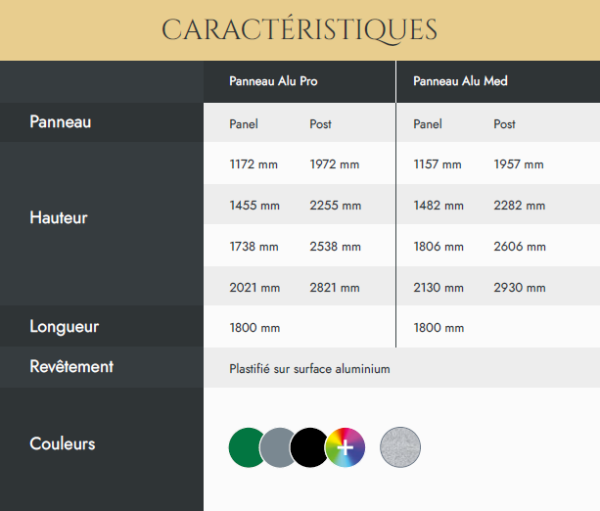Click the 1172 mm panel height cell
The image size is (600, 511).
pyautogui.click(x=253, y=164)
